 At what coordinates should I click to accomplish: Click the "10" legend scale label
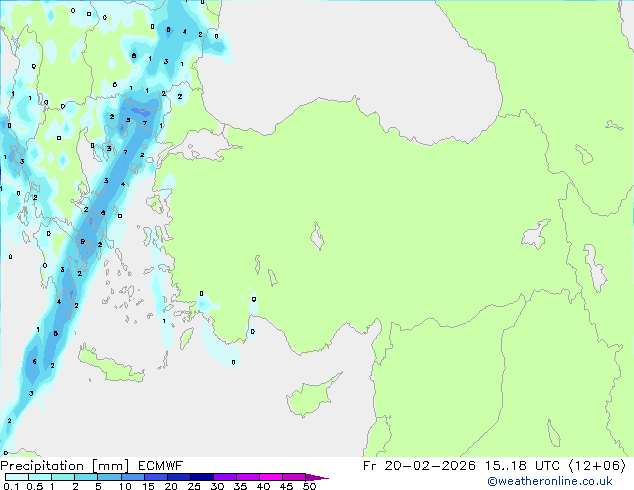[125, 486]
